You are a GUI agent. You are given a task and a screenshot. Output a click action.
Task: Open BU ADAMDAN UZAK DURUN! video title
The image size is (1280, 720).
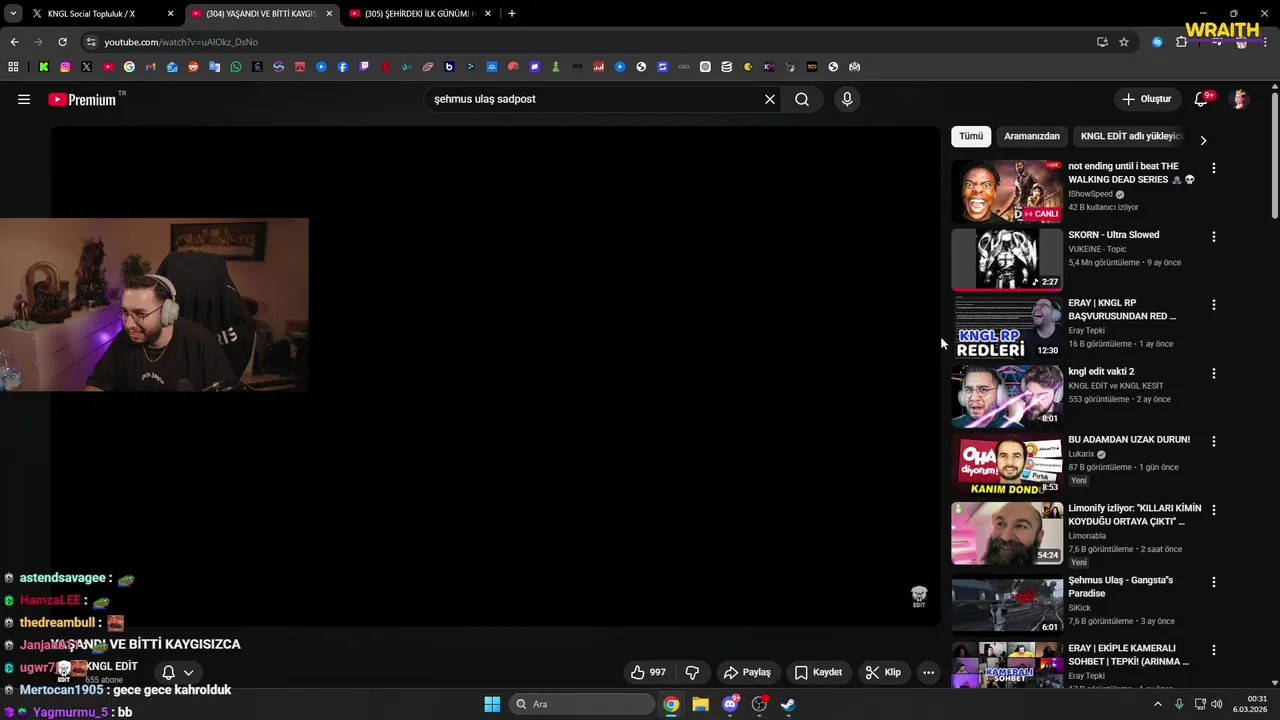click(x=1129, y=440)
